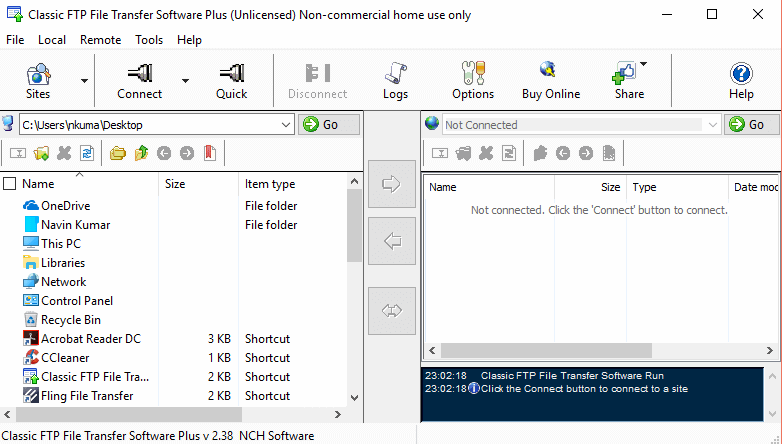Screen dimensions: 782x444
Task: Click local bookmark icon
Action: [210, 153]
